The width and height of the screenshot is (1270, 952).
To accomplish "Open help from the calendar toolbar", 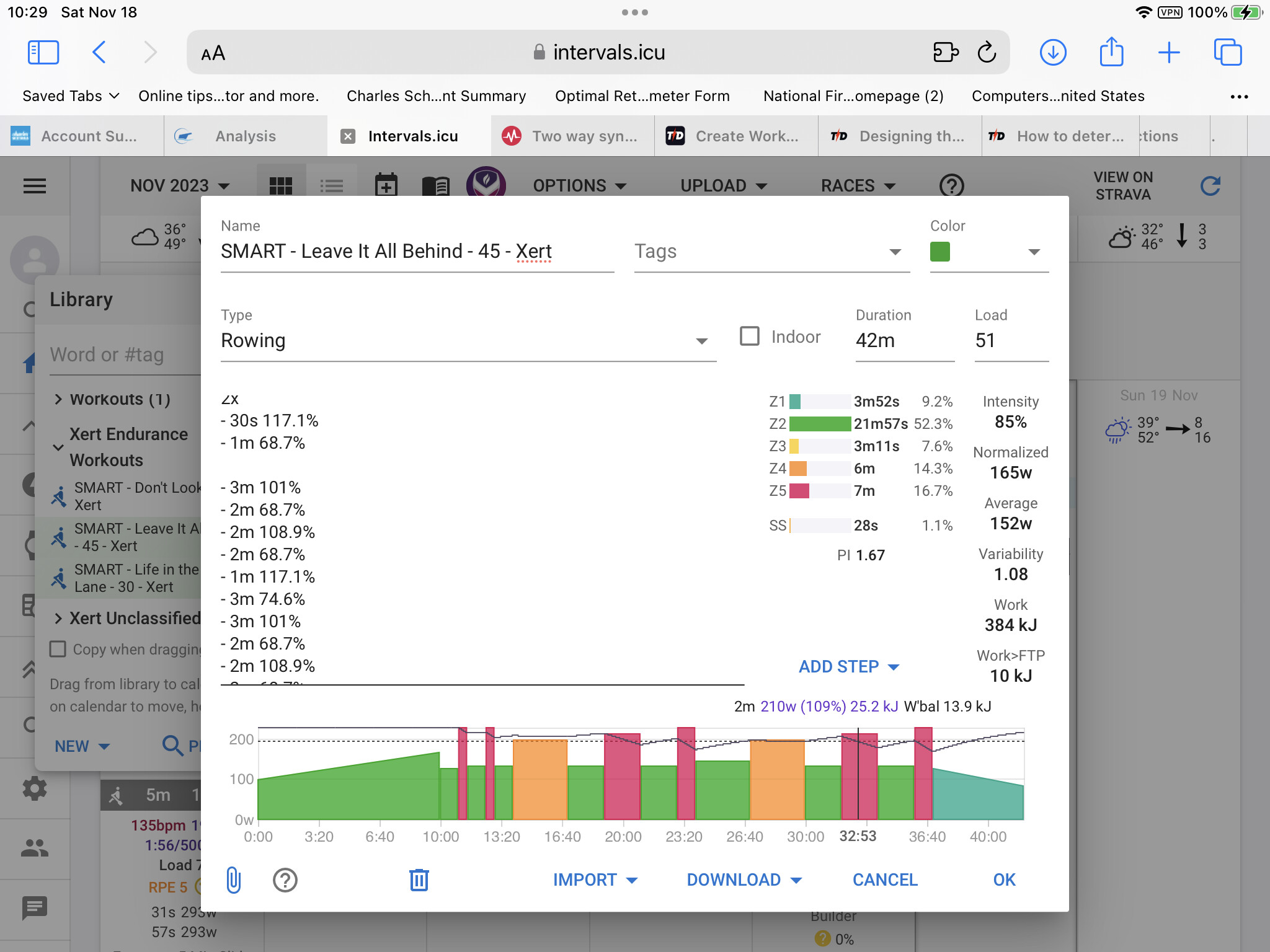I will pos(952,185).
